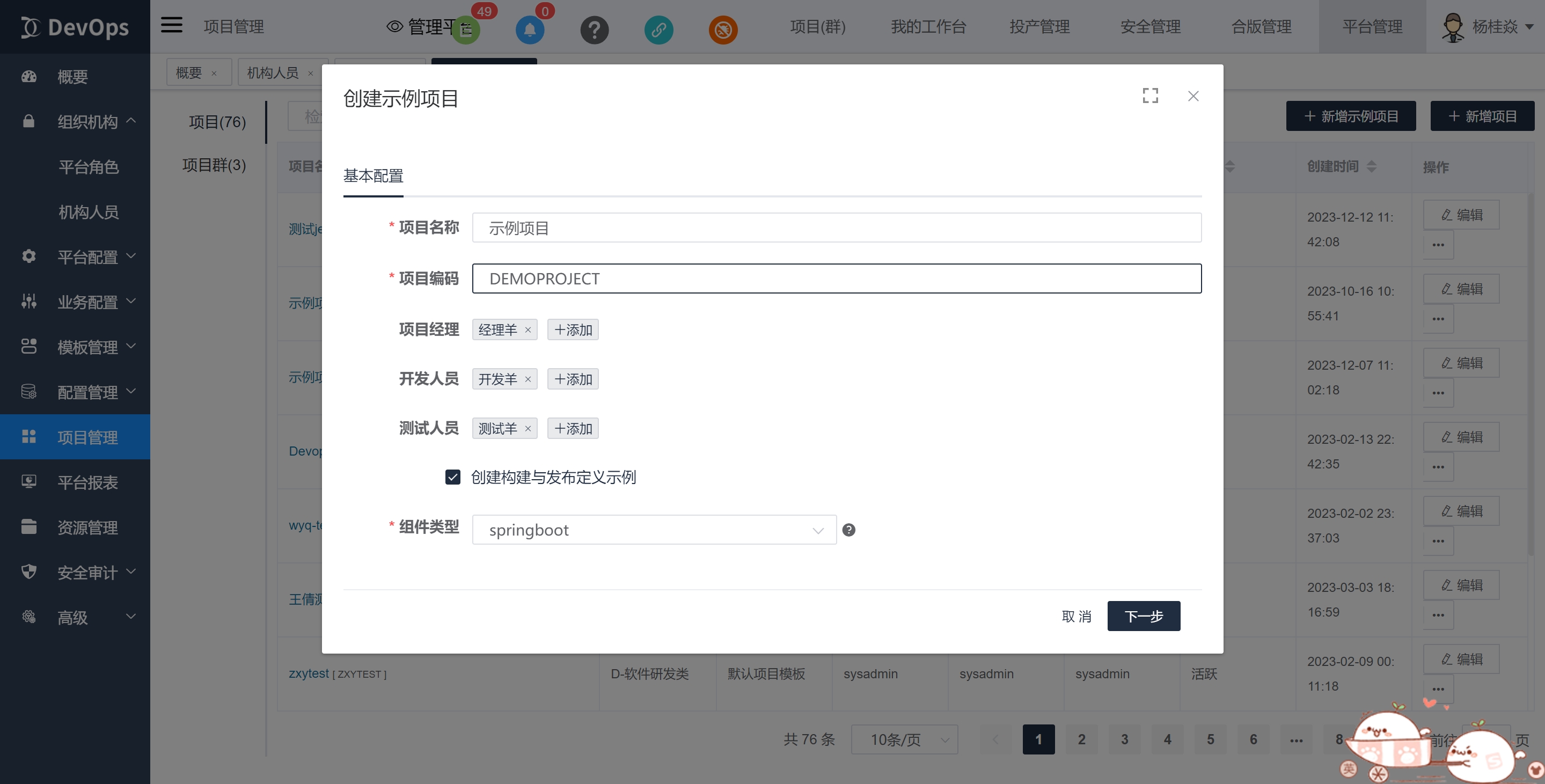The width and height of the screenshot is (1545, 784).
Task: Remove 经理羊 tag from 项目经理
Action: coord(528,330)
